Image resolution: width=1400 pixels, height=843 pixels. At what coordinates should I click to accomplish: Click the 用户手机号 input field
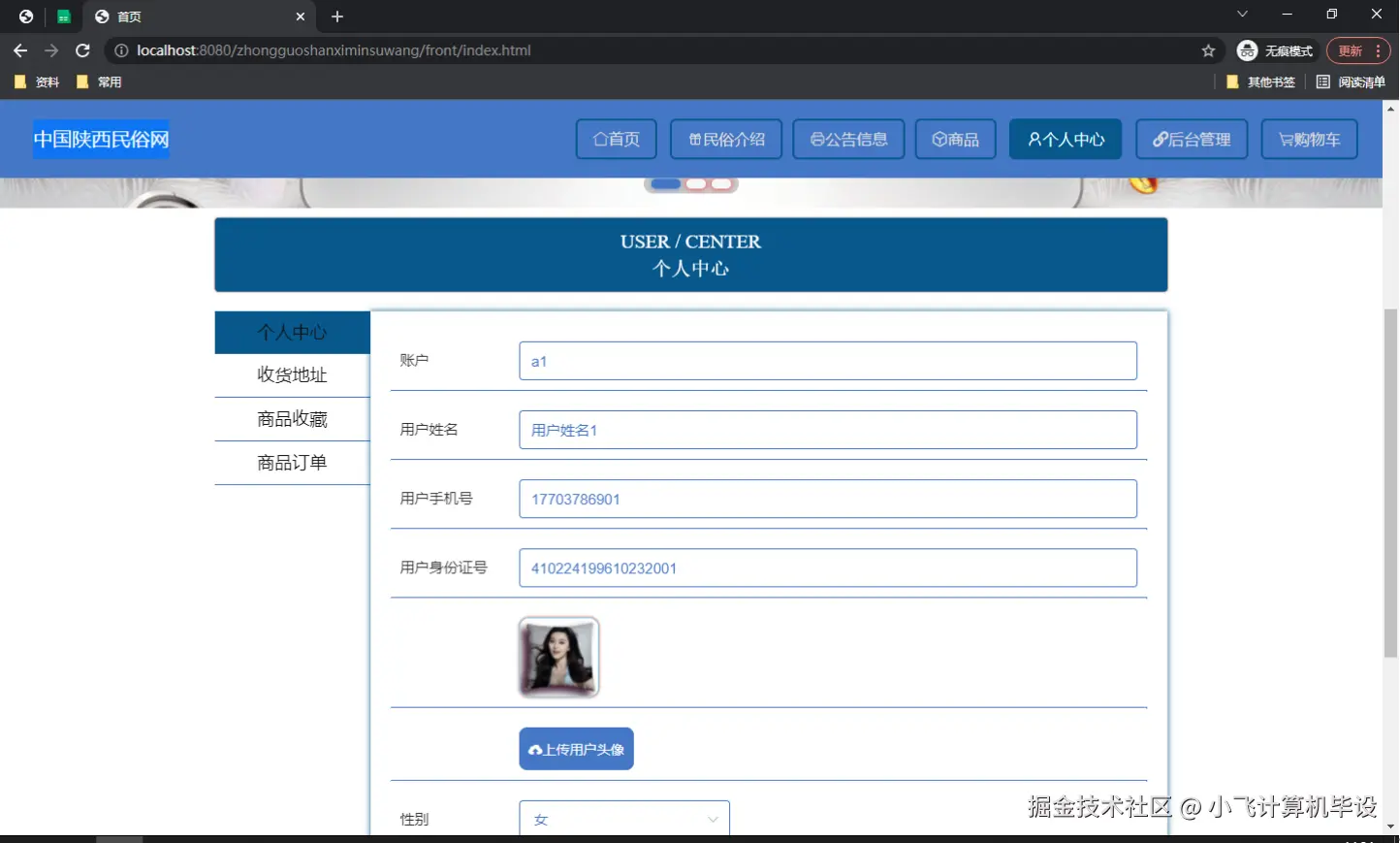828,499
